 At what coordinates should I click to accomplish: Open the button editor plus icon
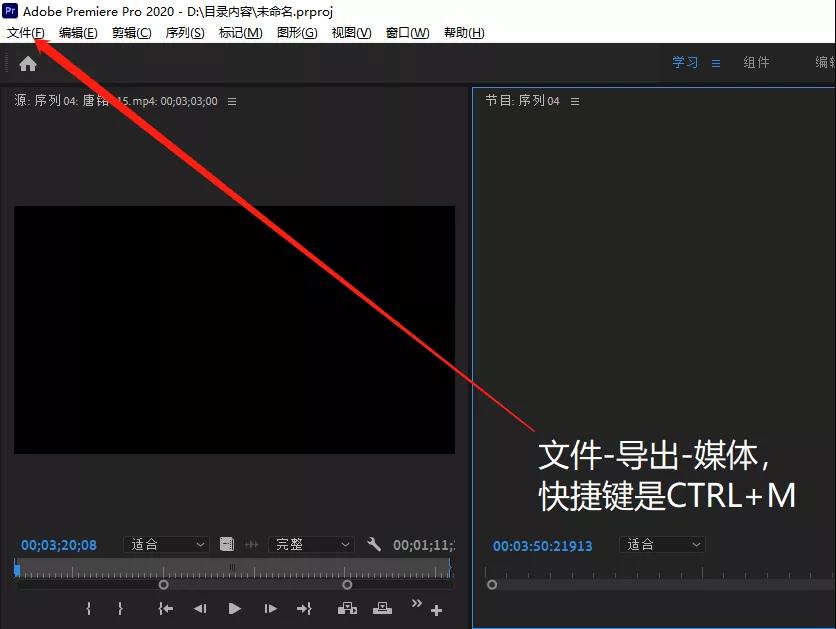pos(437,610)
